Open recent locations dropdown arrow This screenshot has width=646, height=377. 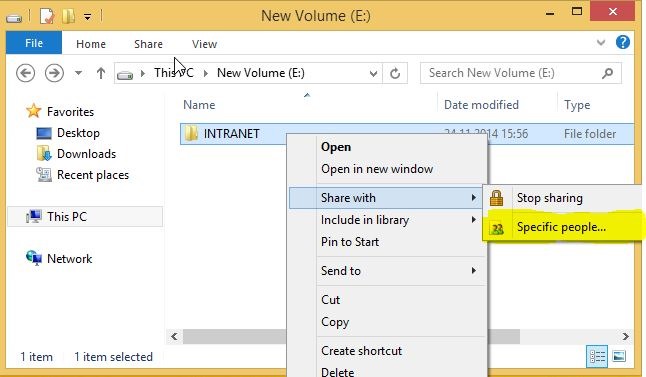coord(78,73)
